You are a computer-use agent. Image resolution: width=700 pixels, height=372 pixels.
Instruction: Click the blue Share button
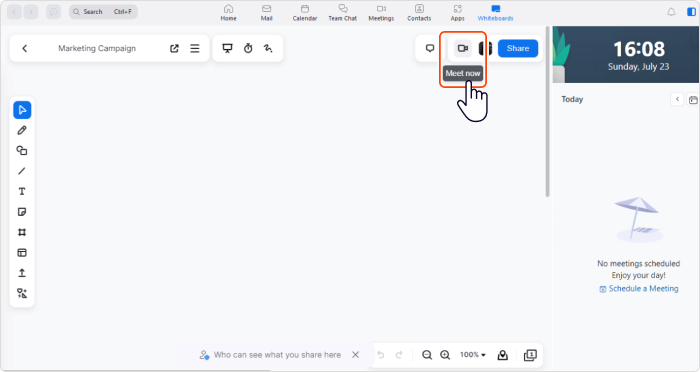tap(518, 48)
